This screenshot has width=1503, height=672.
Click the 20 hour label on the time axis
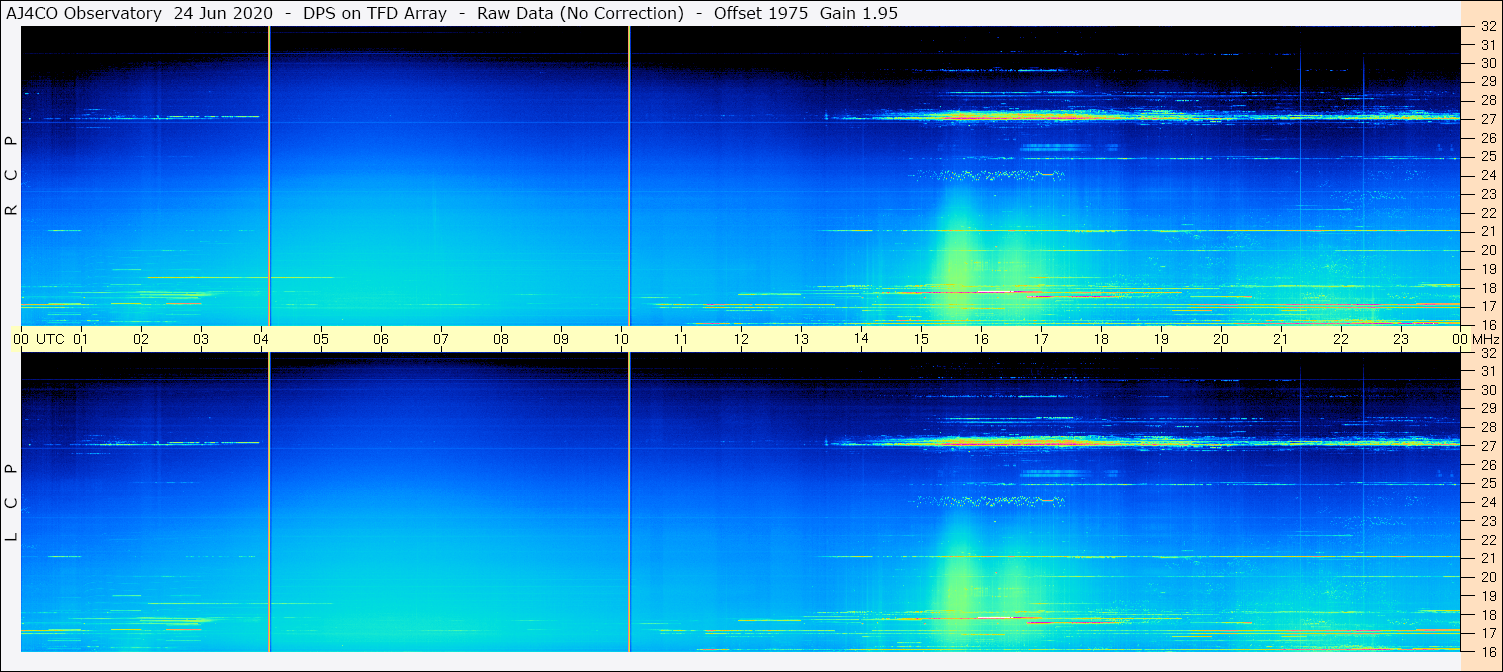coord(1221,339)
